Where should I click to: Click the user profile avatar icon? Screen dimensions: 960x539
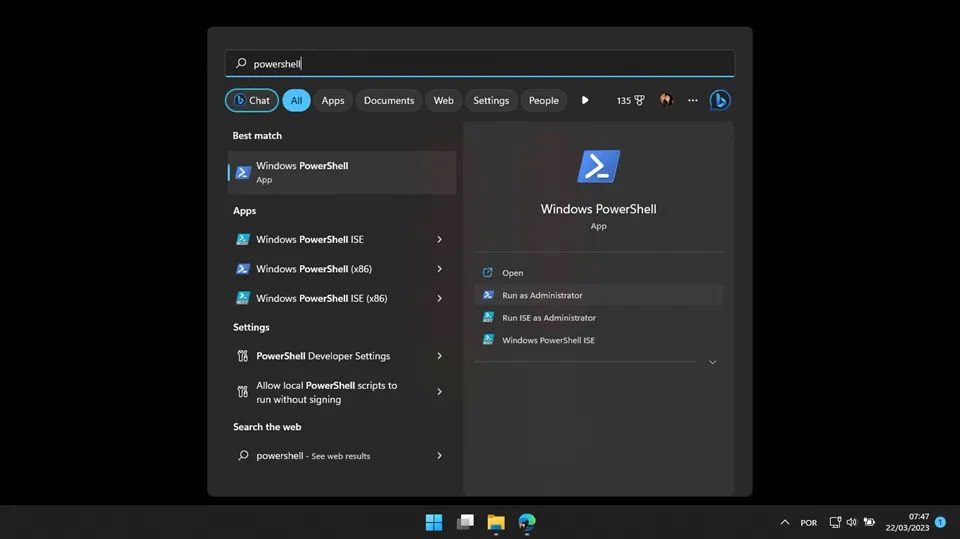pyautogui.click(x=666, y=100)
